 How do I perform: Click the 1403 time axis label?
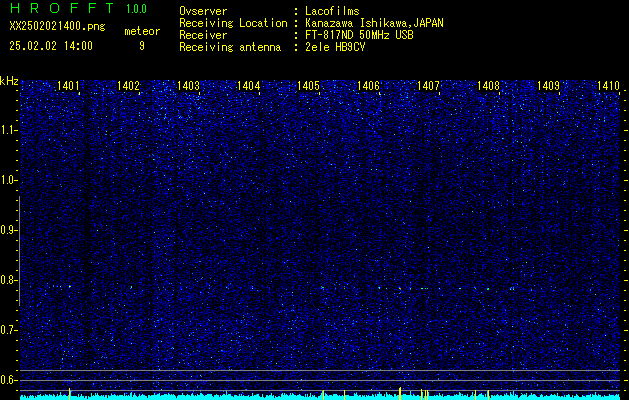(188, 85)
